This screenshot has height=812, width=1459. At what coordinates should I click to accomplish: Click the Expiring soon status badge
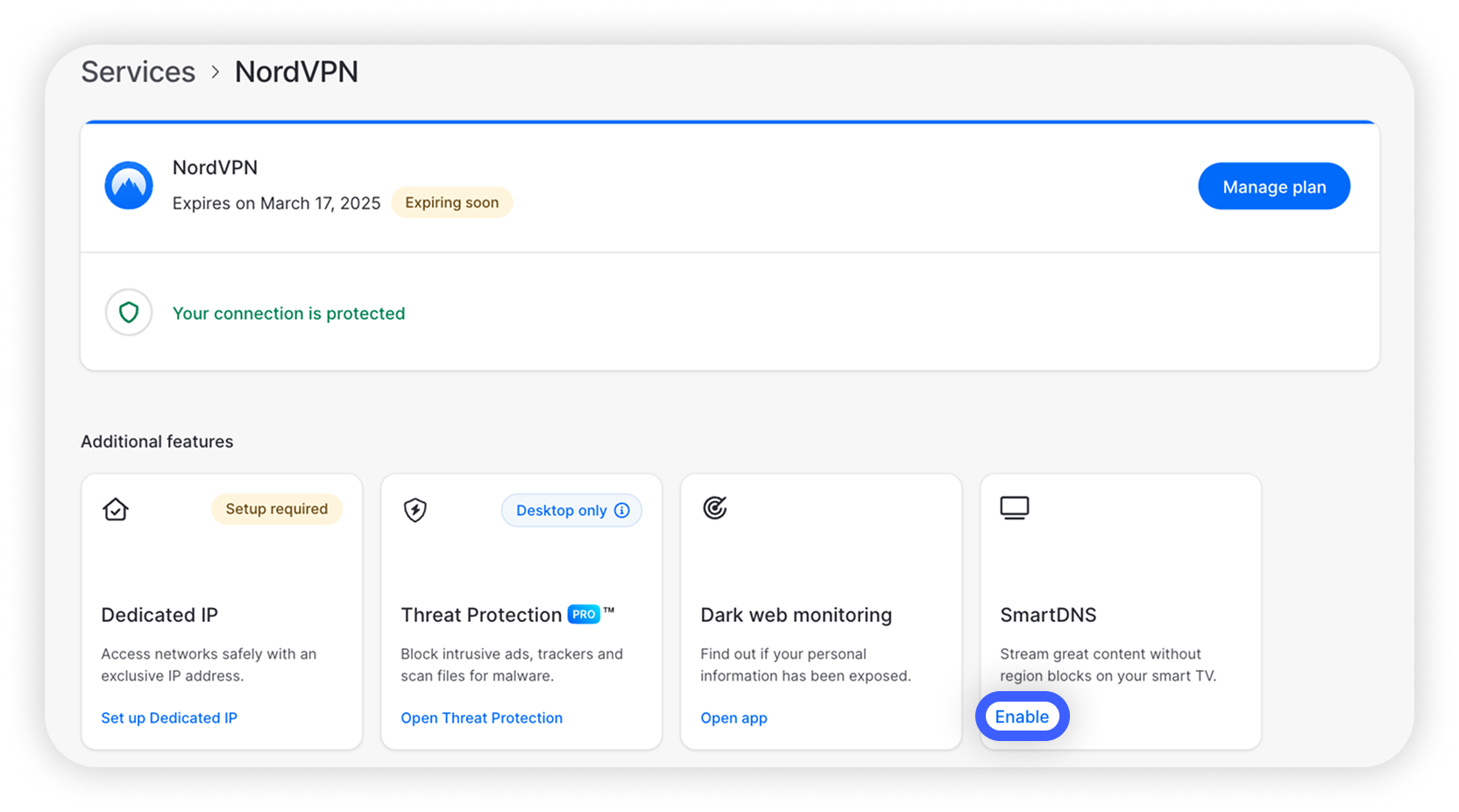451,201
